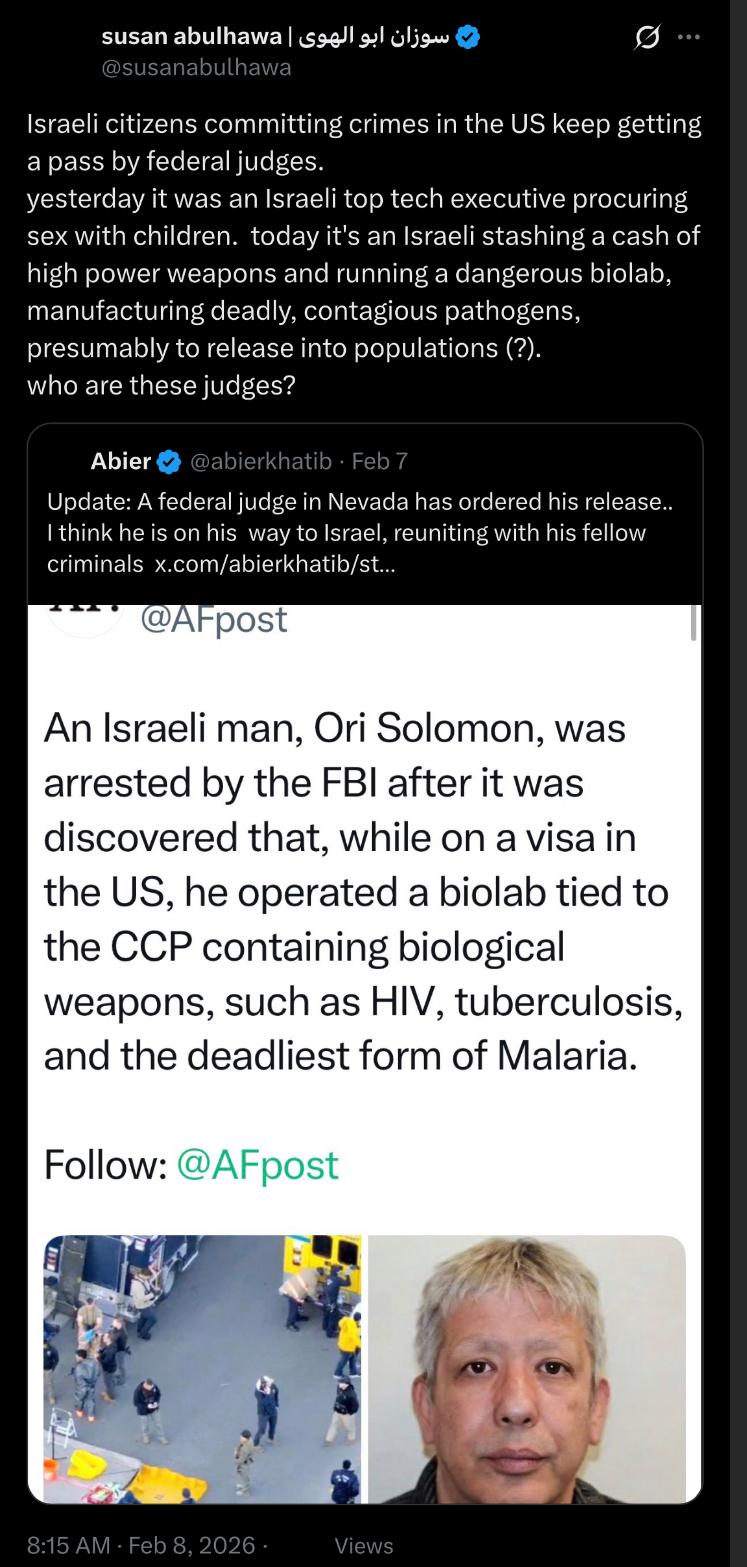The height and width of the screenshot is (1567, 747).
Task: Click the @susanabulhawa handle
Action: (196, 67)
